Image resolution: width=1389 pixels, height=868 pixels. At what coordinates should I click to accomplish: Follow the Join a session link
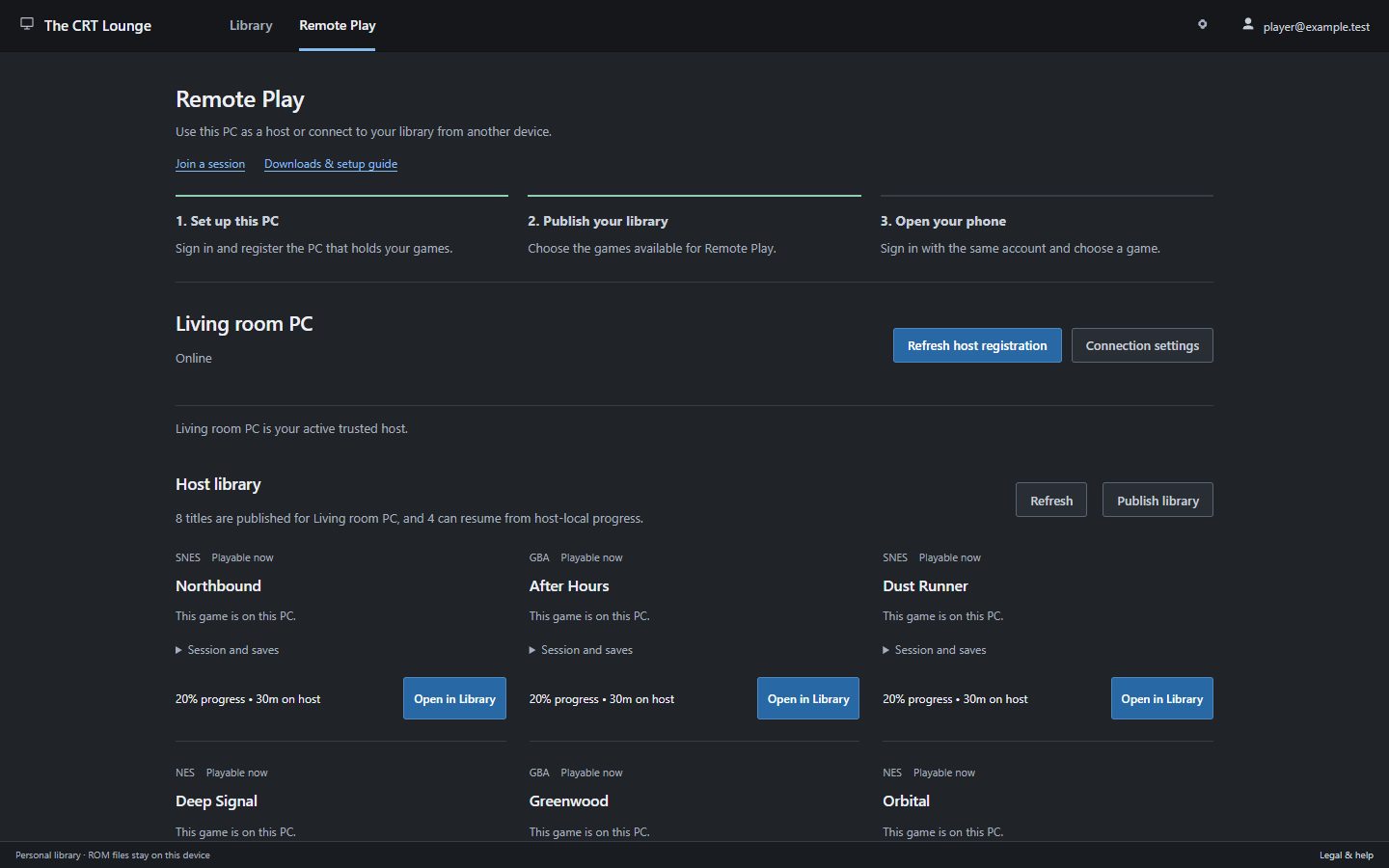(x=210, y=164)
